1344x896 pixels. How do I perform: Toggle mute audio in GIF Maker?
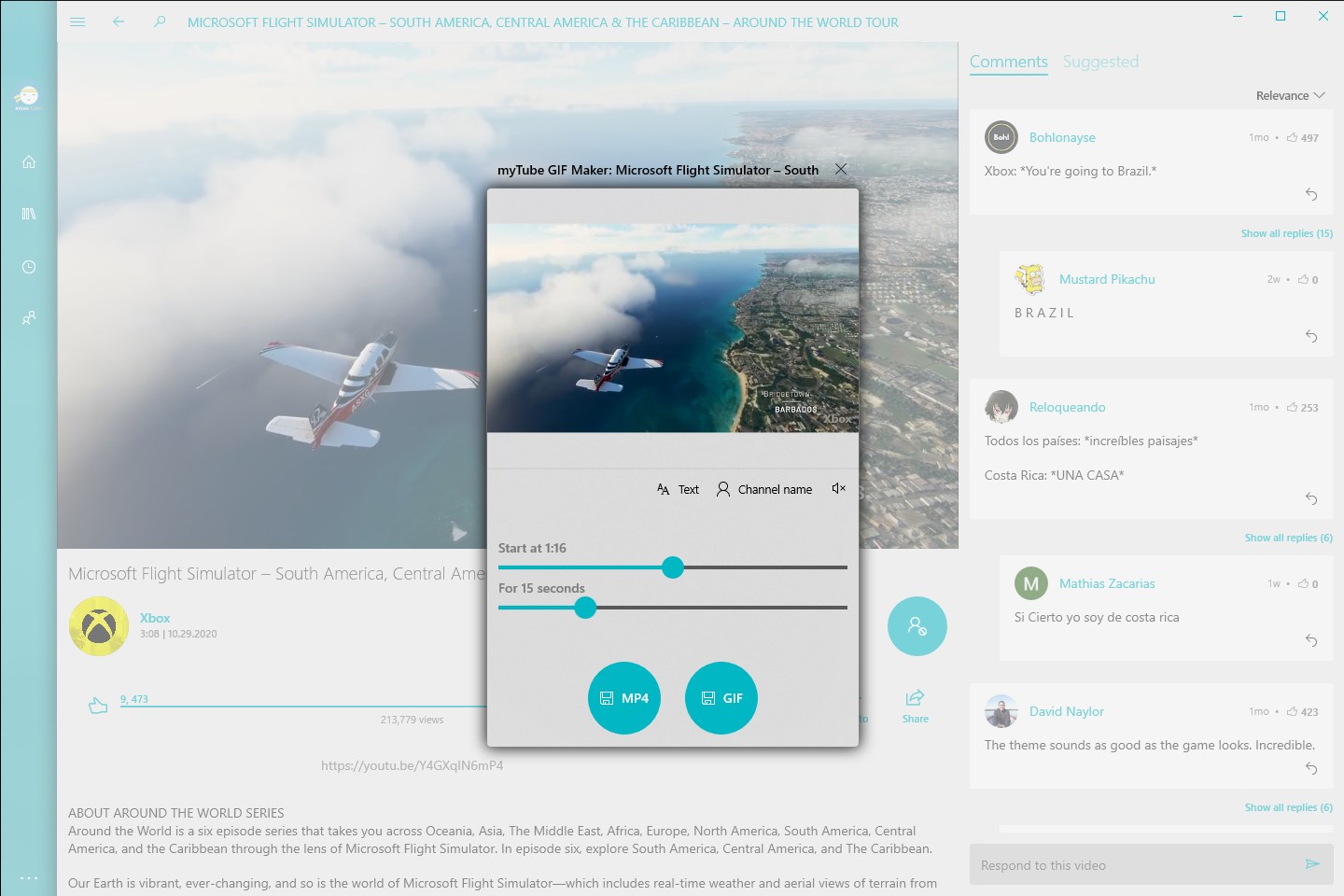point(838,488)
